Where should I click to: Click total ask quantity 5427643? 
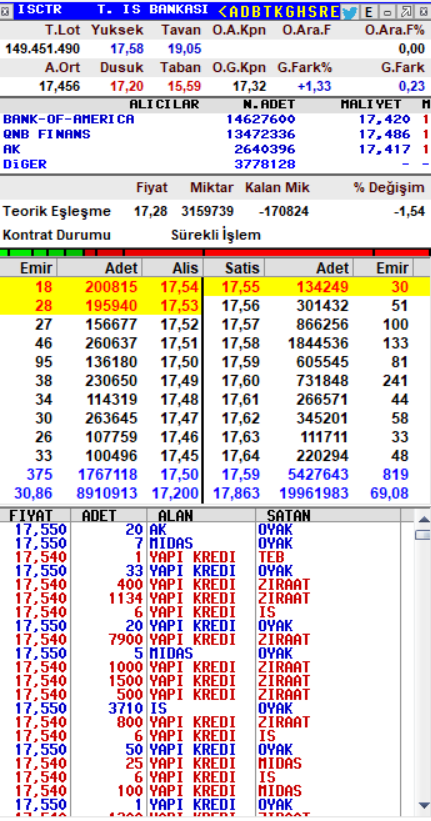pos(318,474)
